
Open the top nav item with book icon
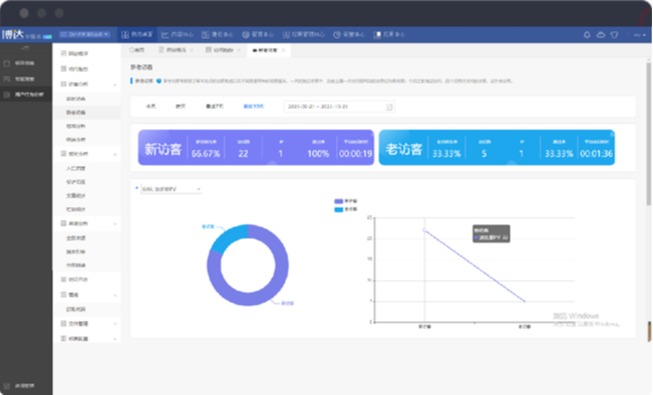[x=389, y=35]
